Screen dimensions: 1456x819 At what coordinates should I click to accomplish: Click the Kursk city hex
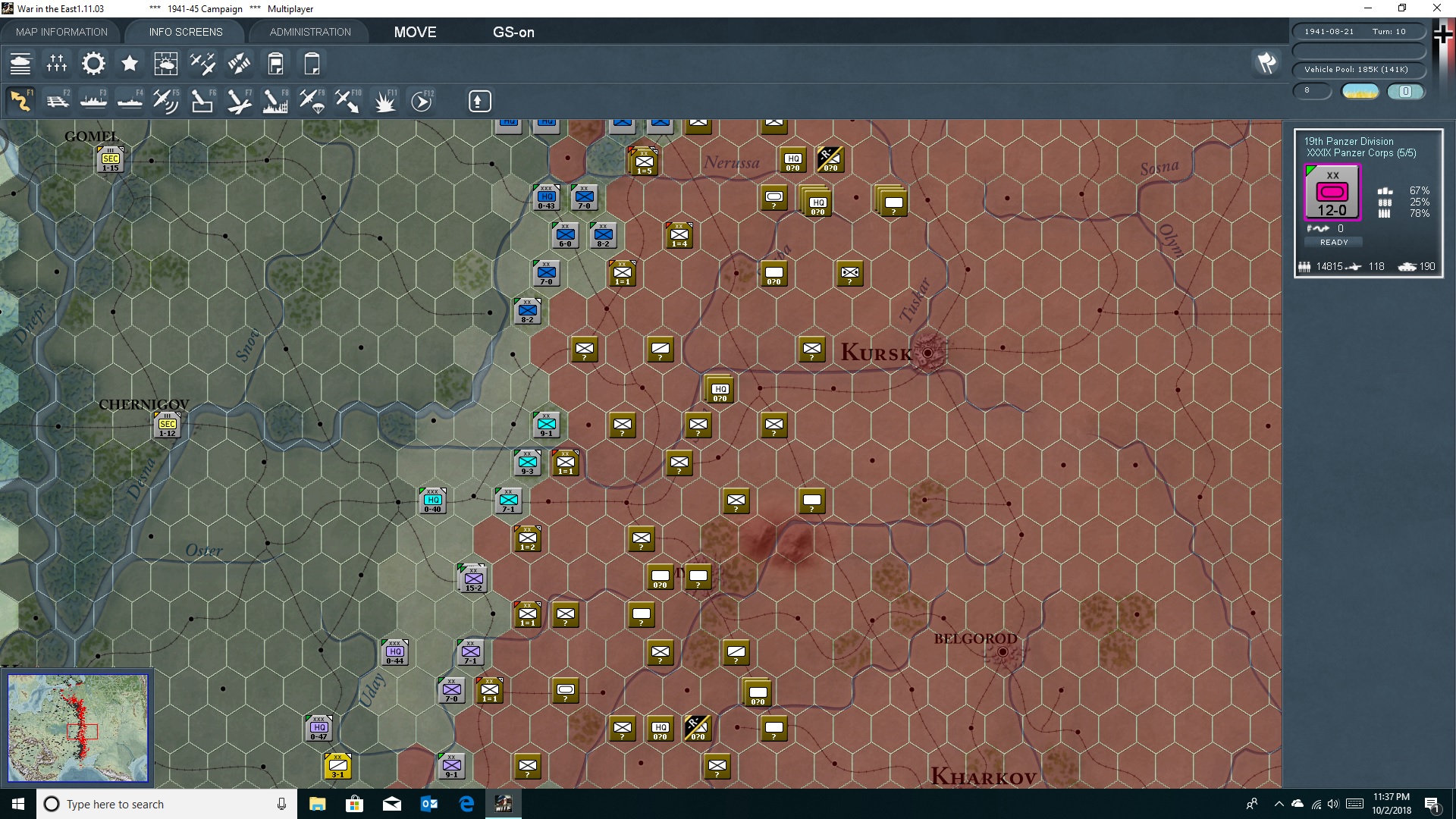927,353
